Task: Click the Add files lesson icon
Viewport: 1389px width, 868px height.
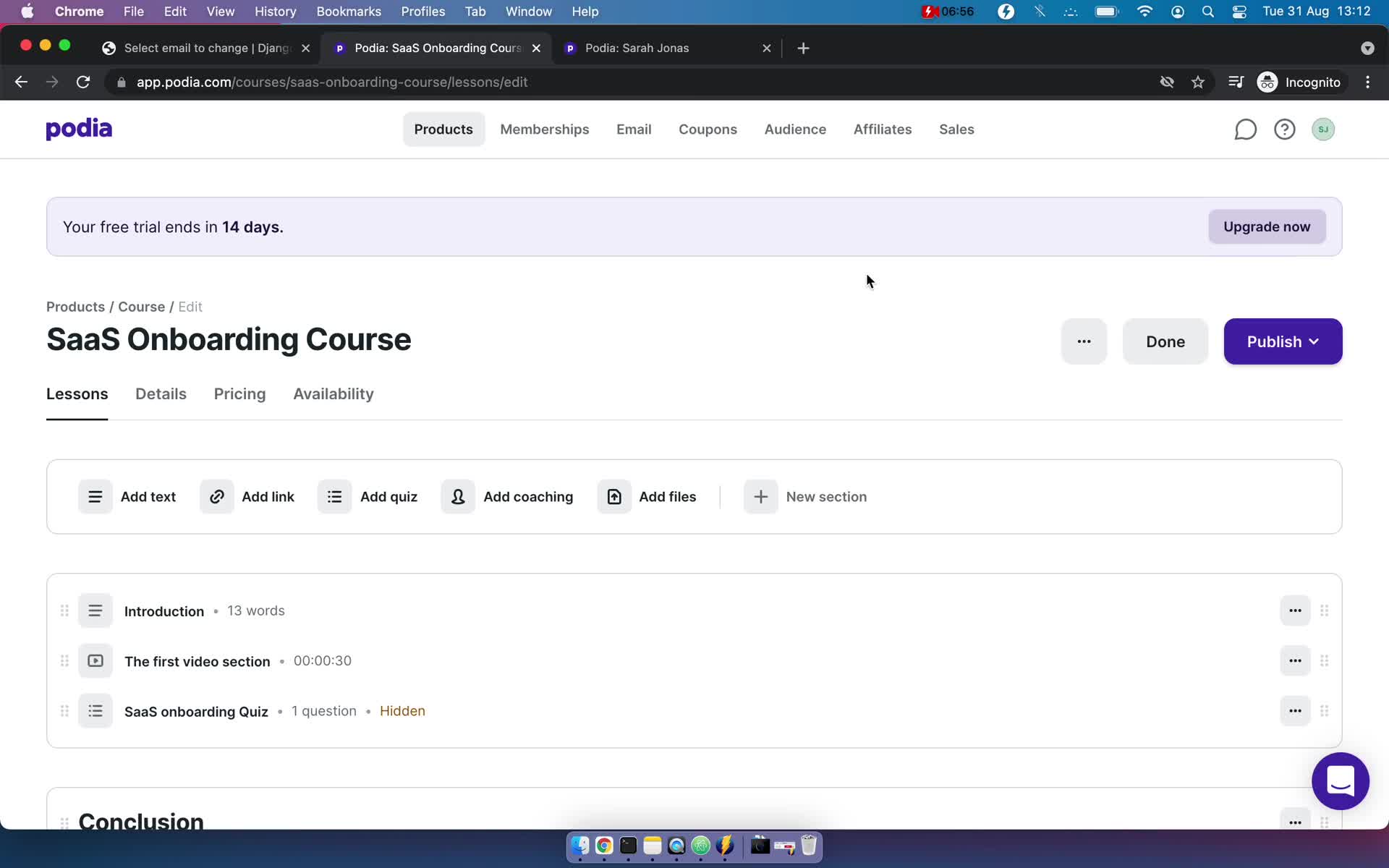Action: coord(614,496)
